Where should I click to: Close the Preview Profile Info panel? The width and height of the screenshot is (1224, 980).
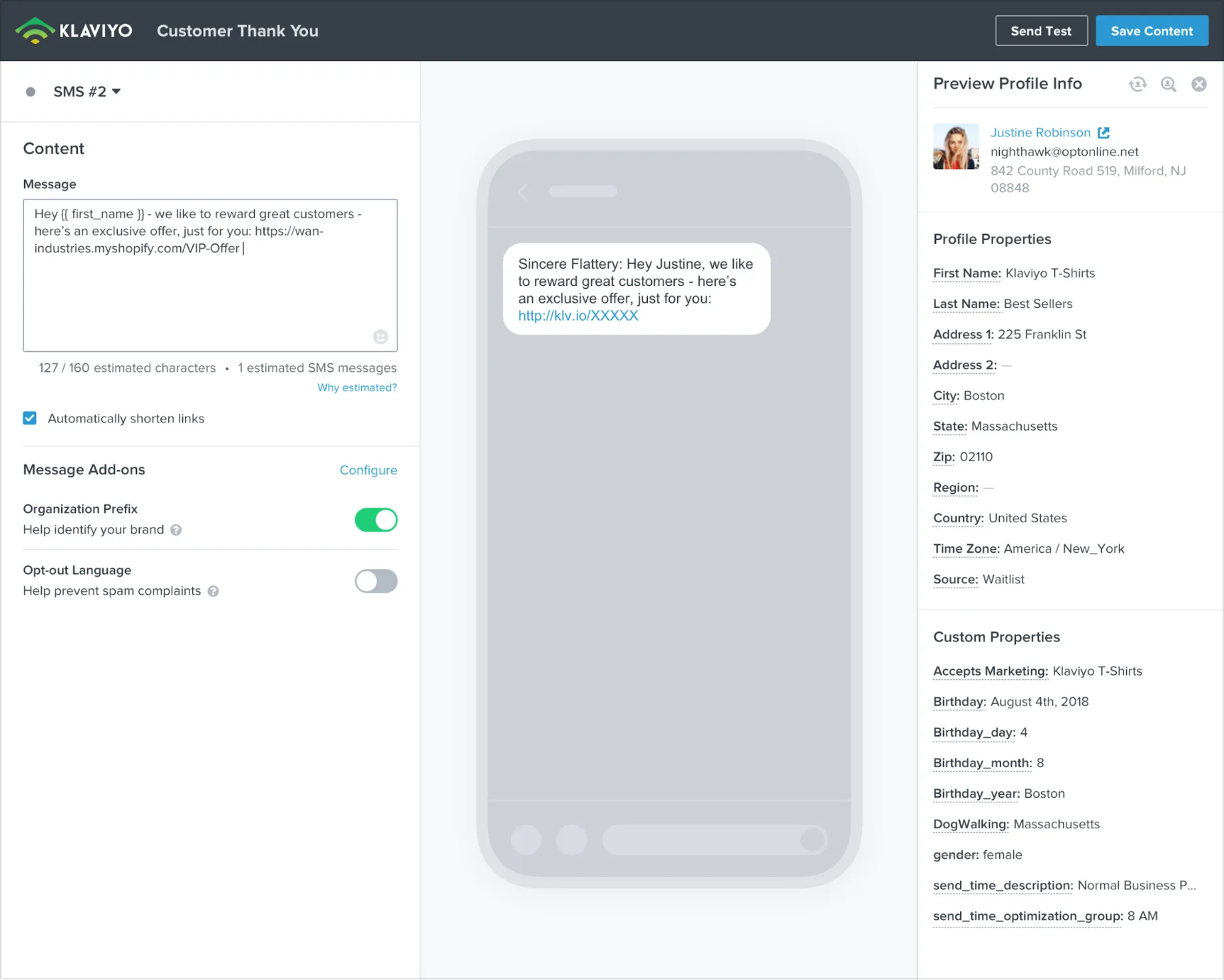1199,84
